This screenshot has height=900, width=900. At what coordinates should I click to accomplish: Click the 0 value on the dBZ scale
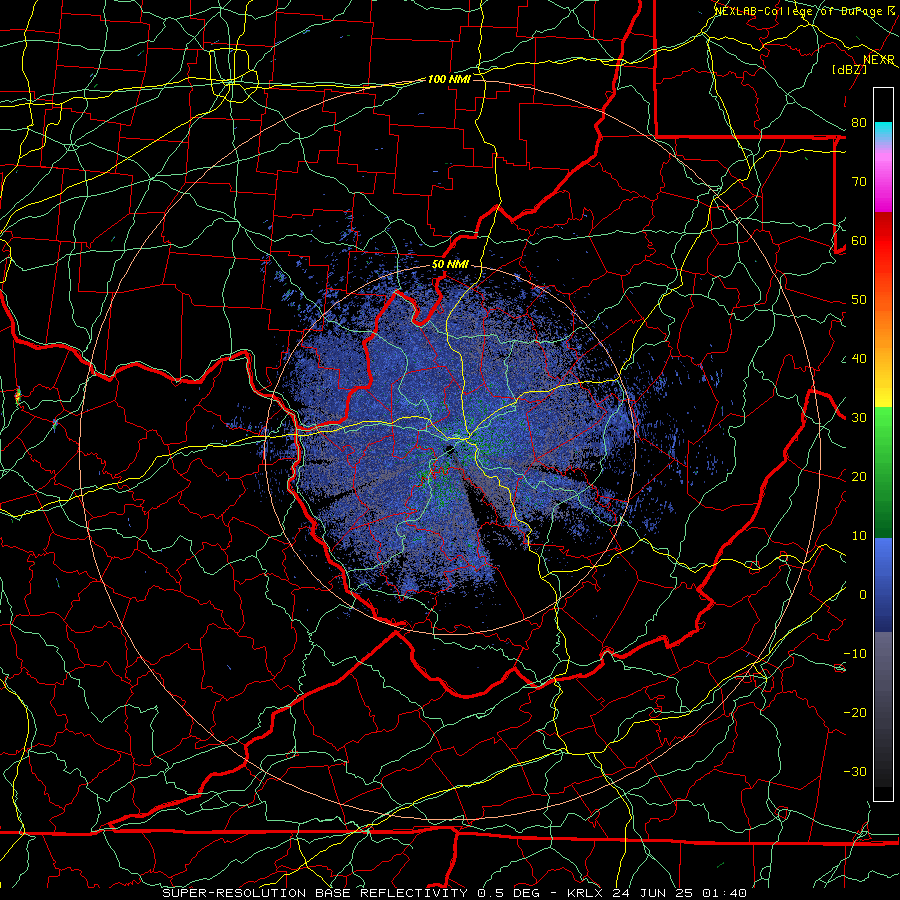[x=863, y=595]
